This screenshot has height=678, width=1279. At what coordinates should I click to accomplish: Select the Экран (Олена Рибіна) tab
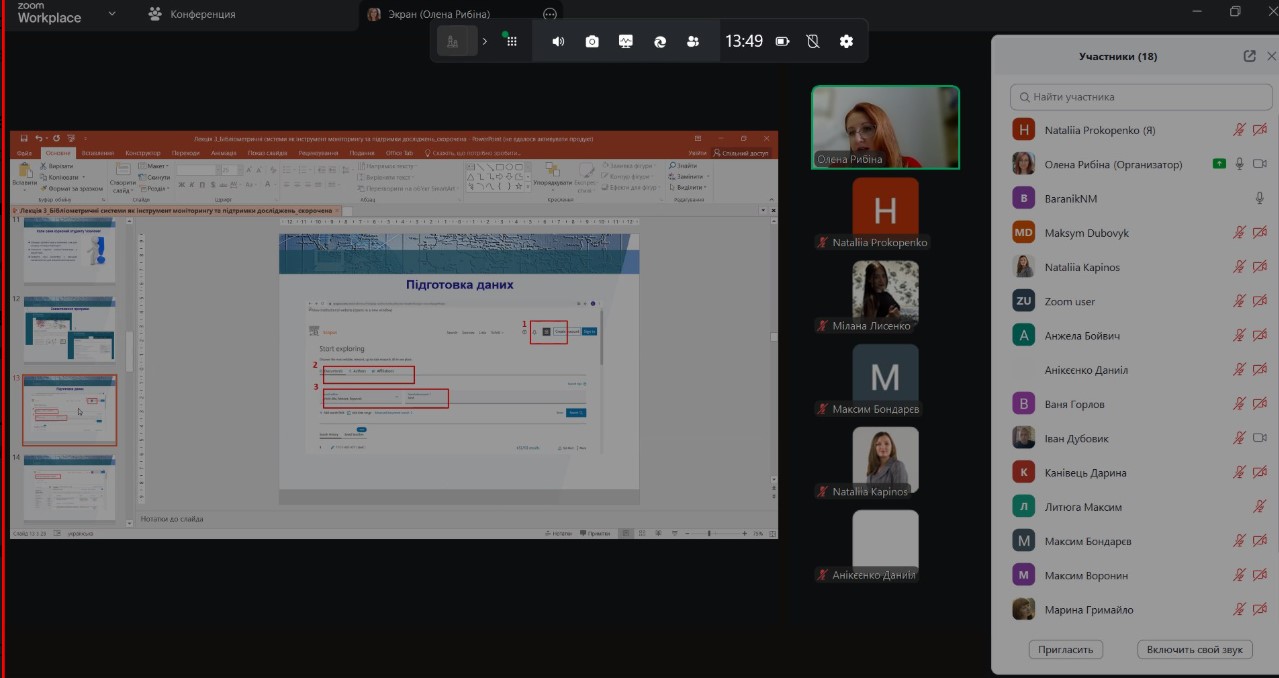438,14
